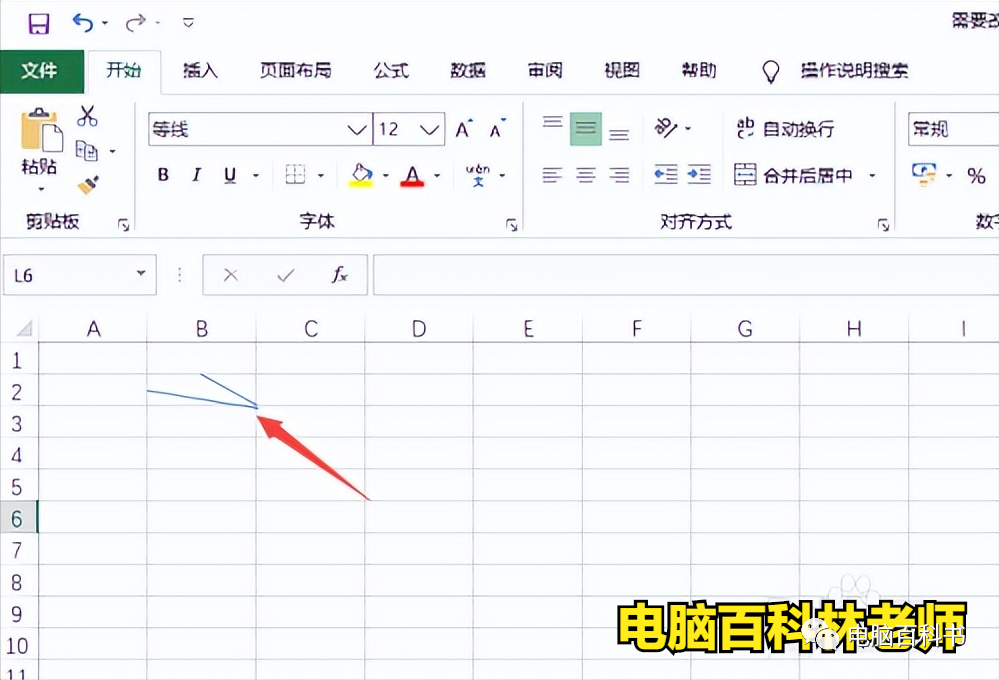Click the accounting number format icon
The image size is (999, 680).
click(924, 175)
